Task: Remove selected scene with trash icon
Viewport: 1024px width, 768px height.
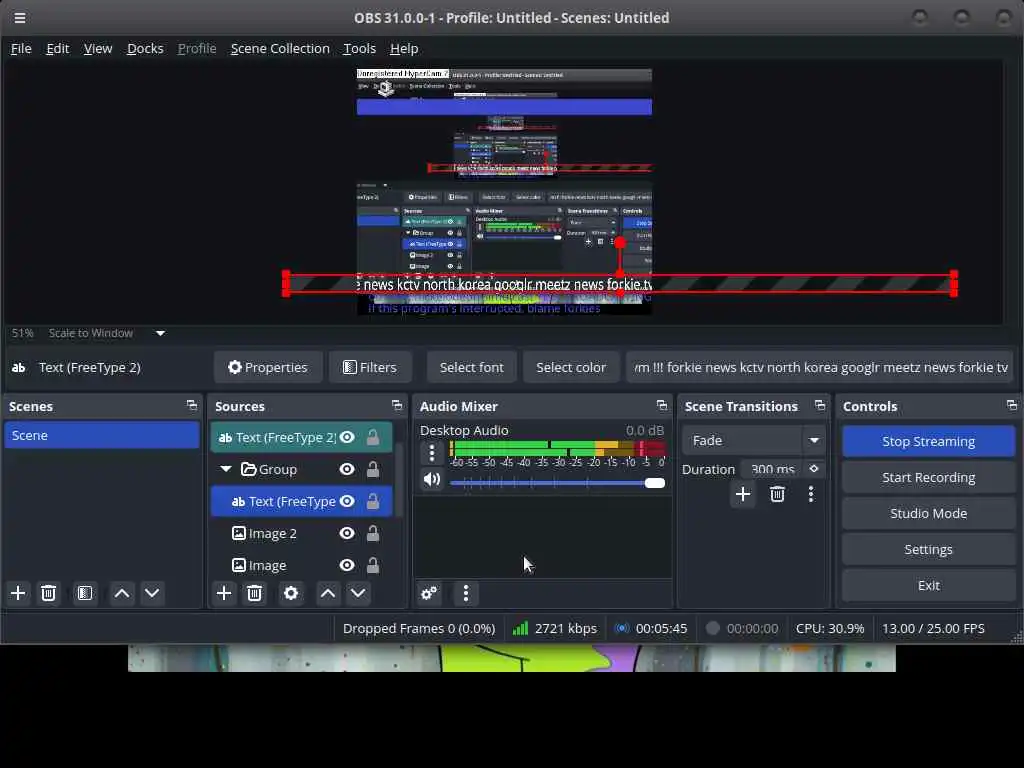Action: [48, 593]
